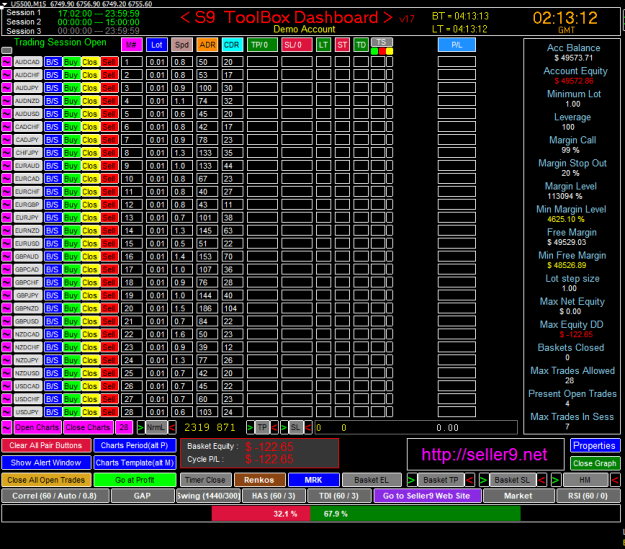Open the chart icon beside CADJPY
The width and height of the screenshot is (625, 549).
point(7,140)
